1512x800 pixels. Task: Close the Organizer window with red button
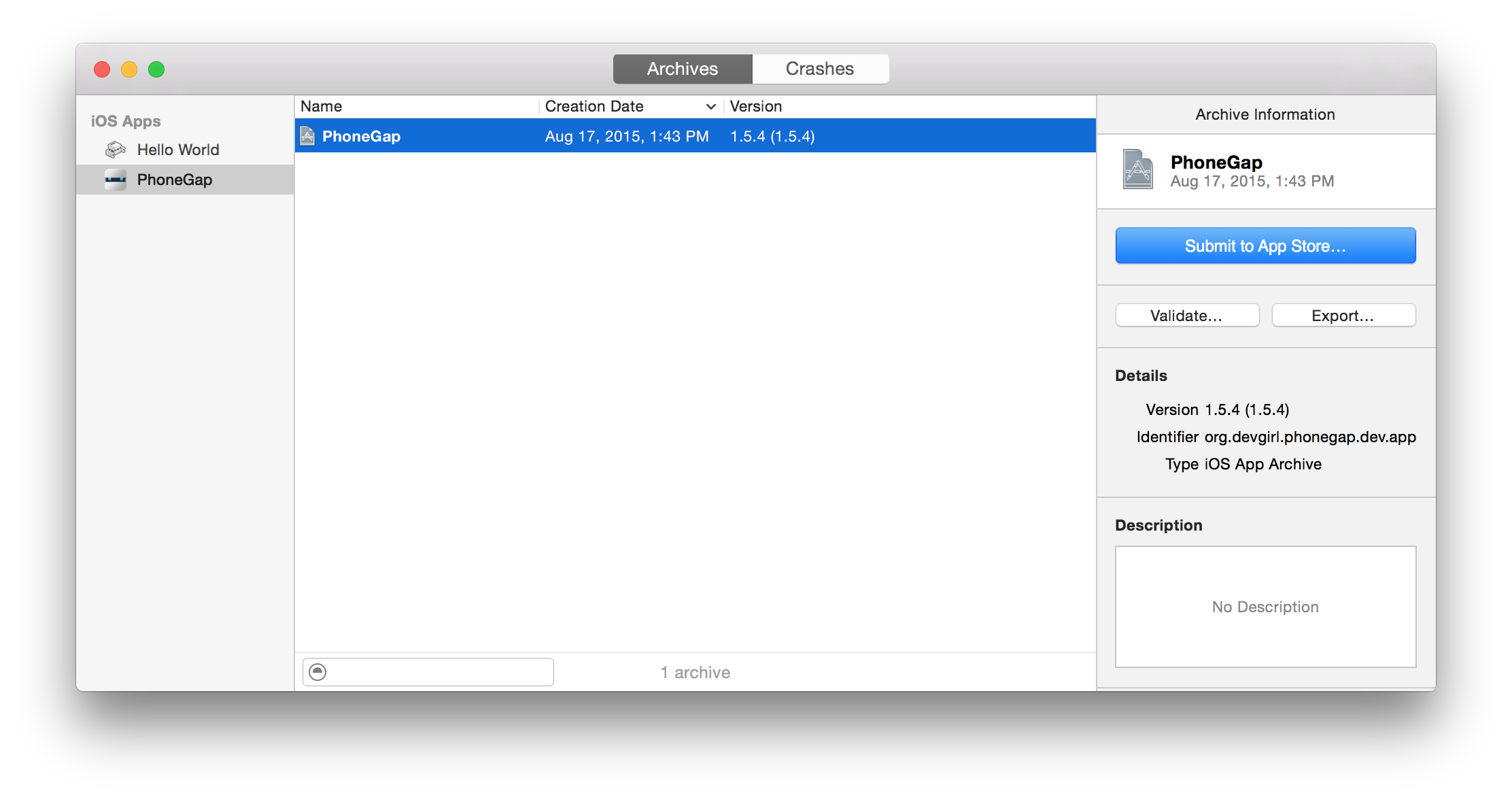tap(102, 69)
